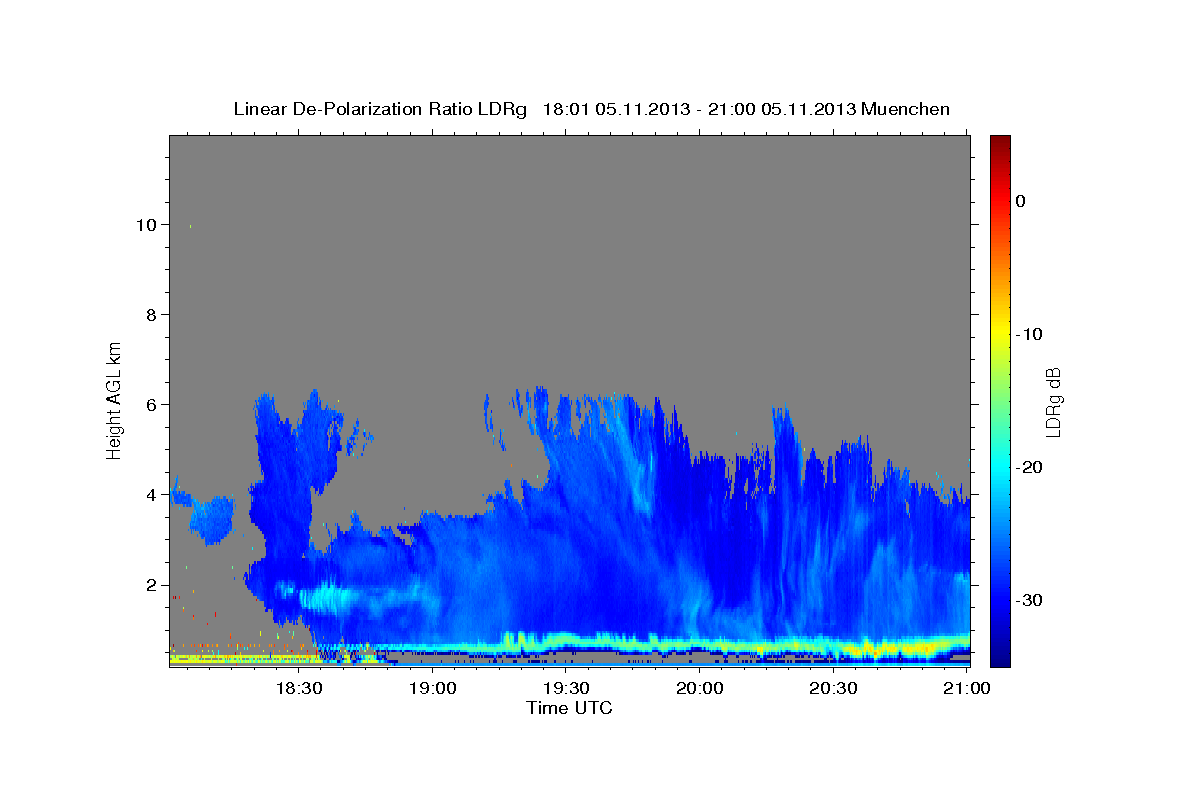
Task: Click the plot title 'Linear De-Polarization Ratio LDRg'
Action: tap(379, 109)
